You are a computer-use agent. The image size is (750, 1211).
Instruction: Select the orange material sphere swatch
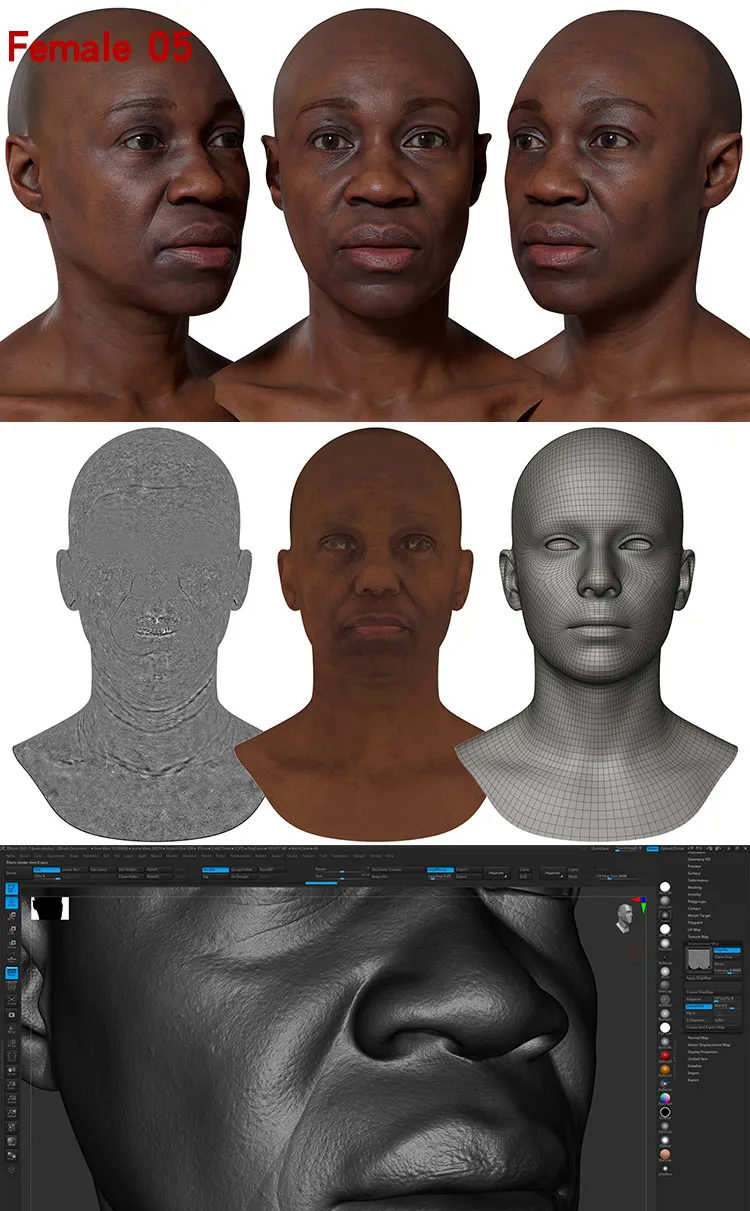(665, 1069)
